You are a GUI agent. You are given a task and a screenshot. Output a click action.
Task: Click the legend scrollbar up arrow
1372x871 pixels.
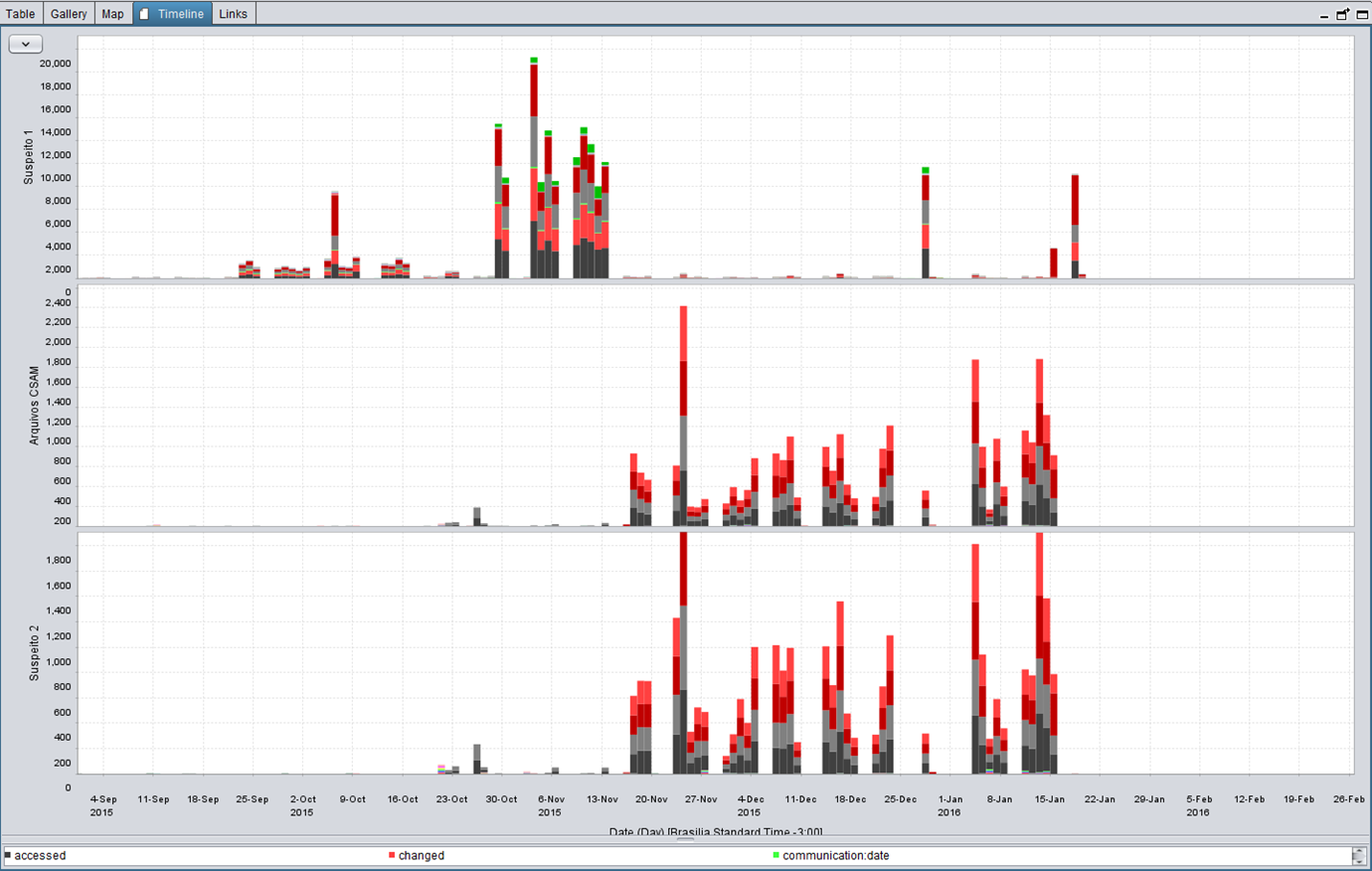tap(1361, 849)
